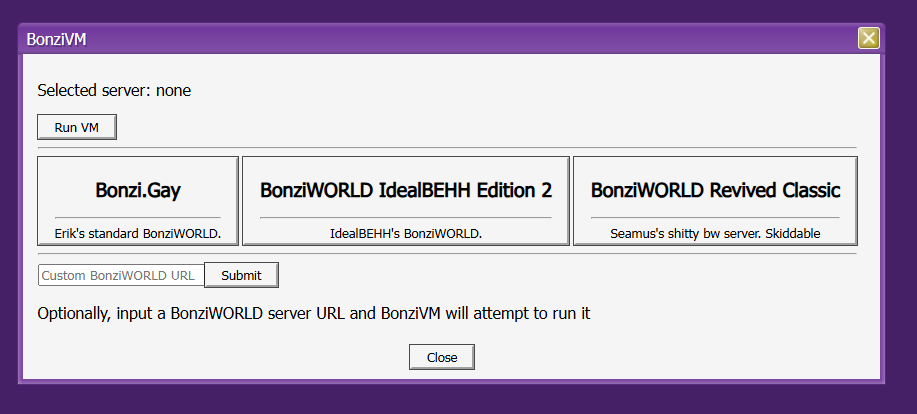Viewport: 917px width, 414px height.
Task: Focus the Custom BonziWORLD URL field
Action: [121, 275]
